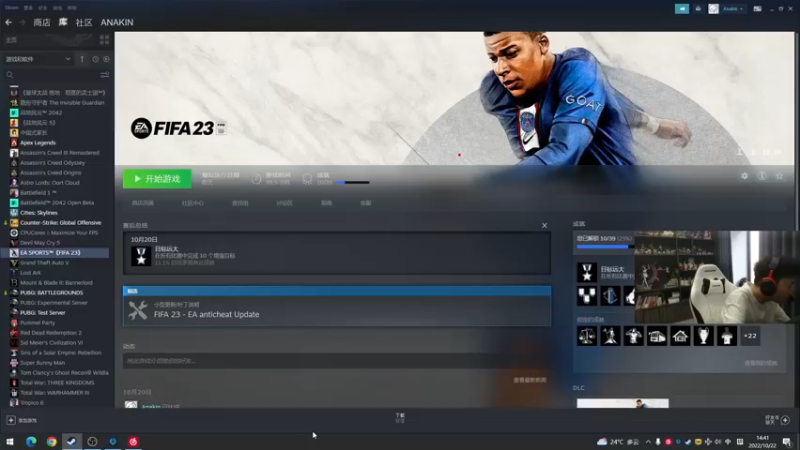Open the Steam menu in the menu bar
Image resolution: width=800 pixels, height=450 pixels.
[12, 8]
